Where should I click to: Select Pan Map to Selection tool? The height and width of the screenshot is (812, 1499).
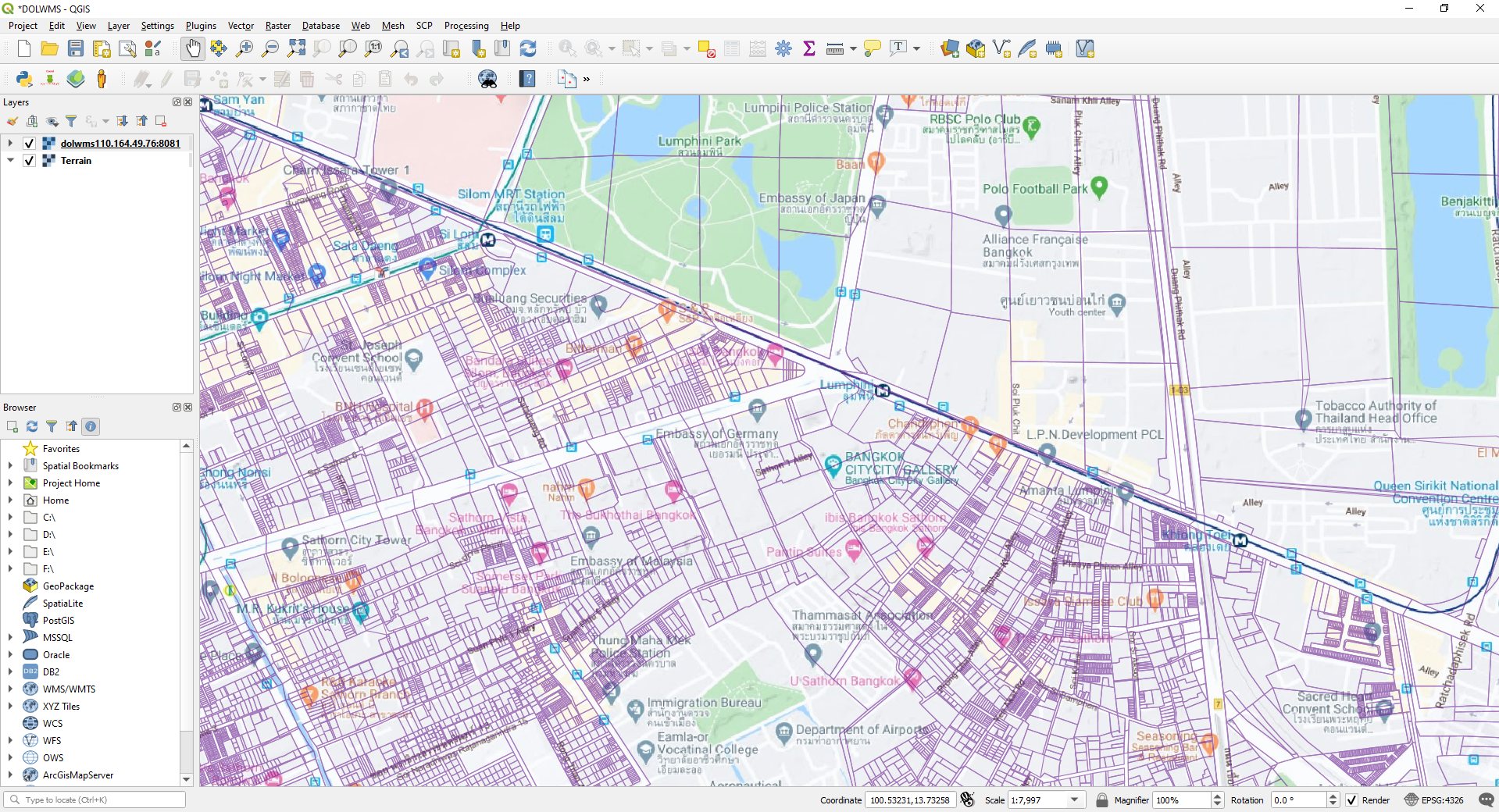(x=219, y=49)
